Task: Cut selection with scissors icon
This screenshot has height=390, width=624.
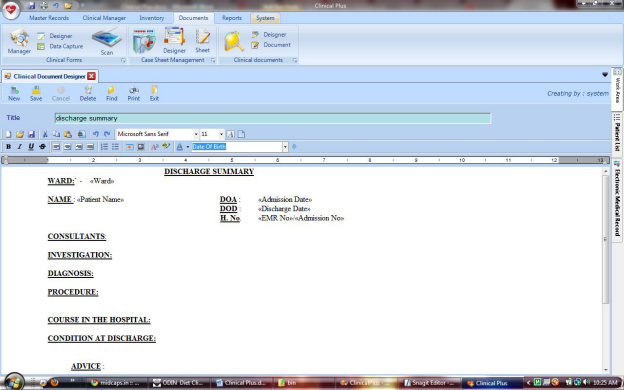Action: pos(45,135)
